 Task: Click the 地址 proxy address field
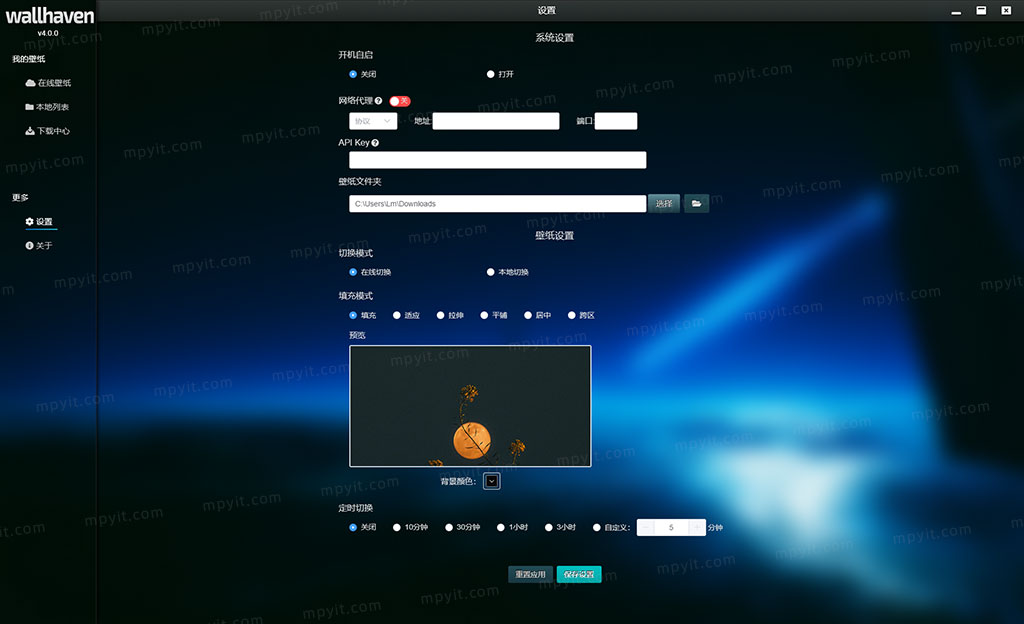(x=496, y=121)
